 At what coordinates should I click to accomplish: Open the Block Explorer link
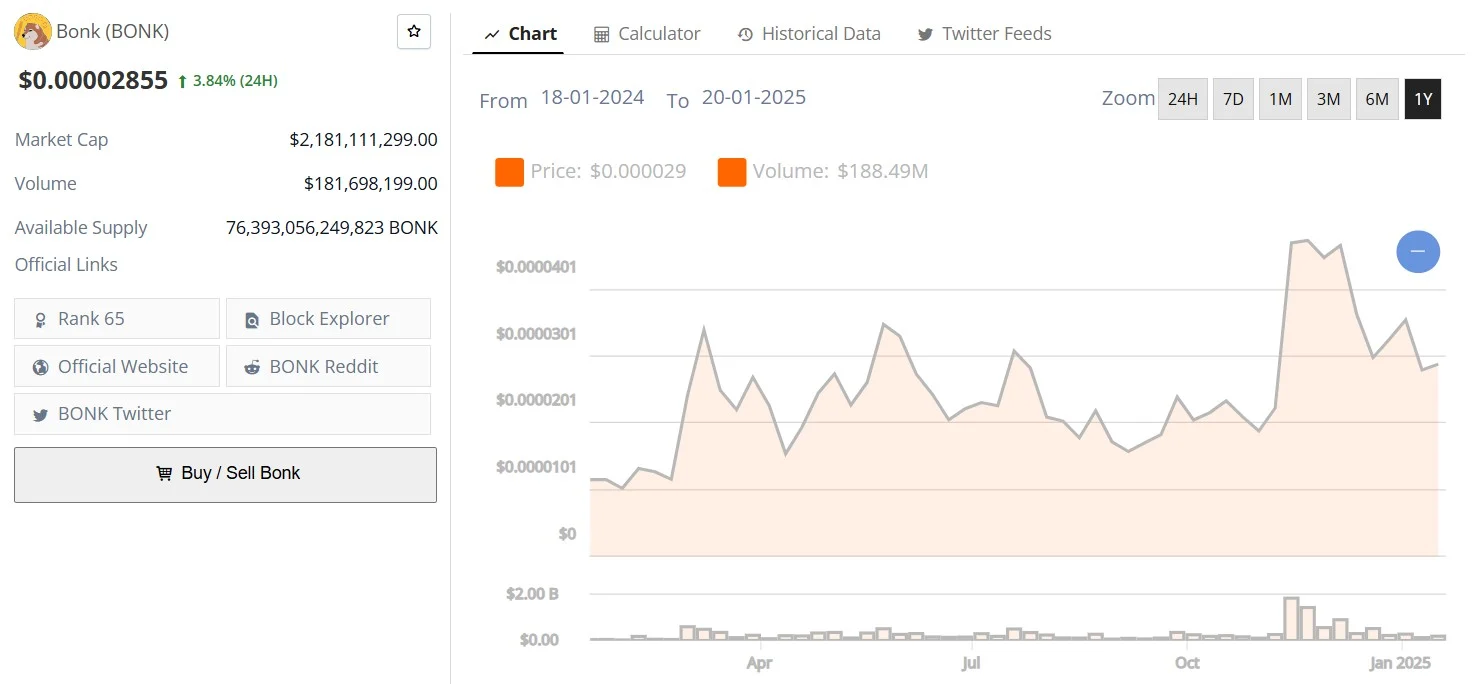(328, 318)
